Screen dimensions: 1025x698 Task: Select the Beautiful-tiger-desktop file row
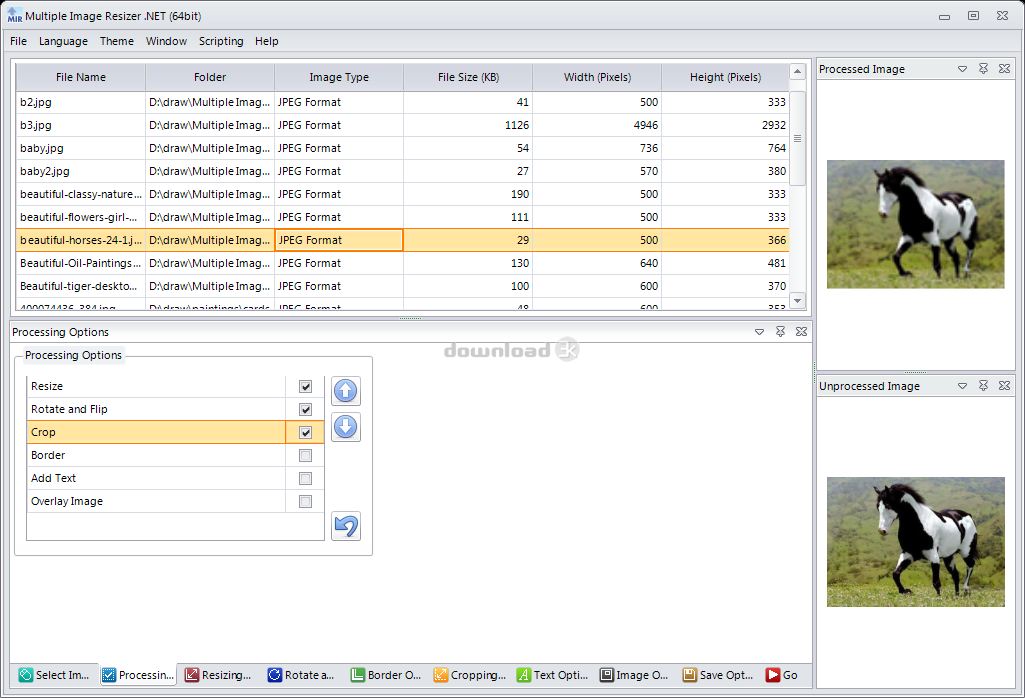click(403, 286)
